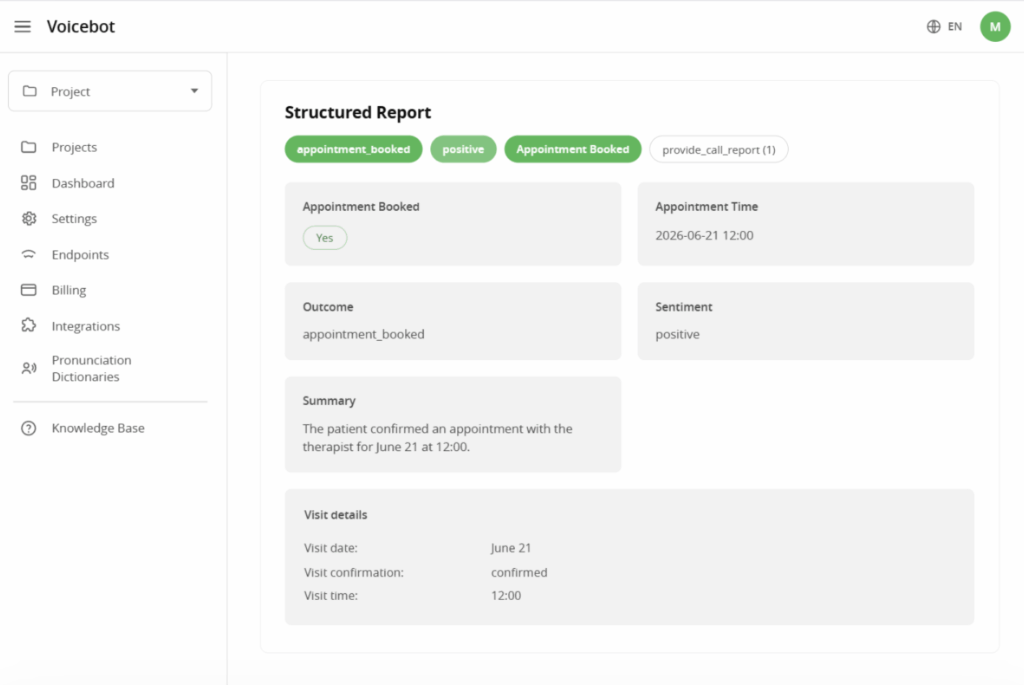Click the Settings gear icon
Viewport: 1024px width, 685px height.
coord(29,218)
